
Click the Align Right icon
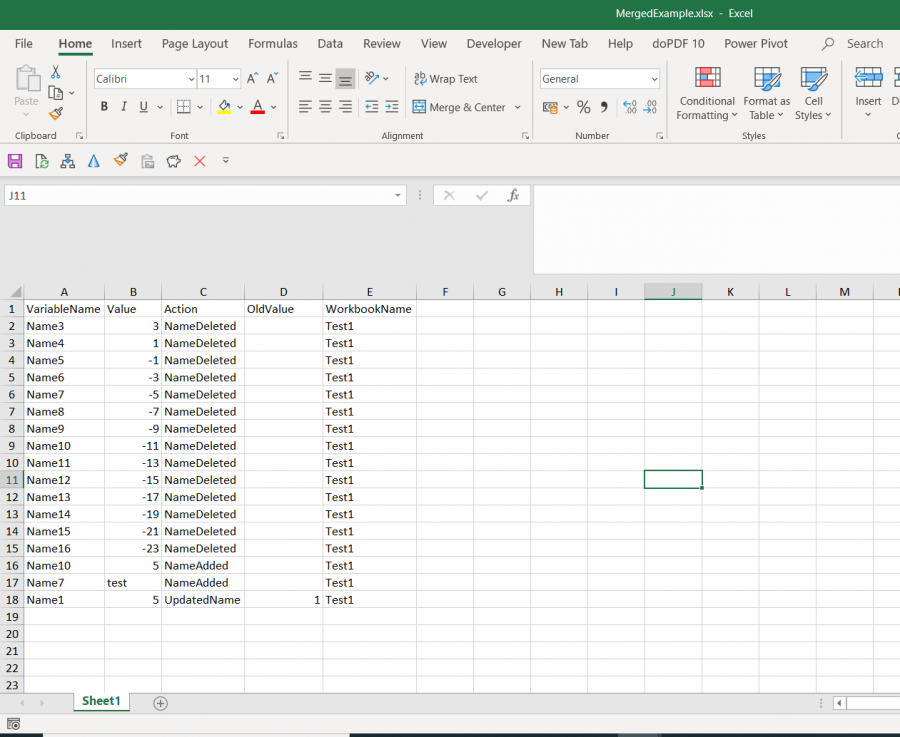tap(345, 107)
